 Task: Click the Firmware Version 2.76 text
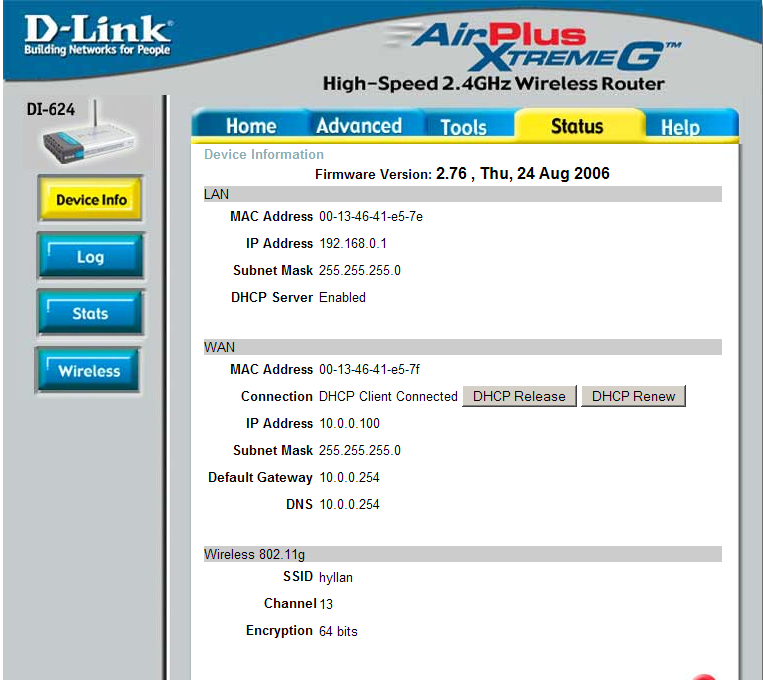[462, 174]
